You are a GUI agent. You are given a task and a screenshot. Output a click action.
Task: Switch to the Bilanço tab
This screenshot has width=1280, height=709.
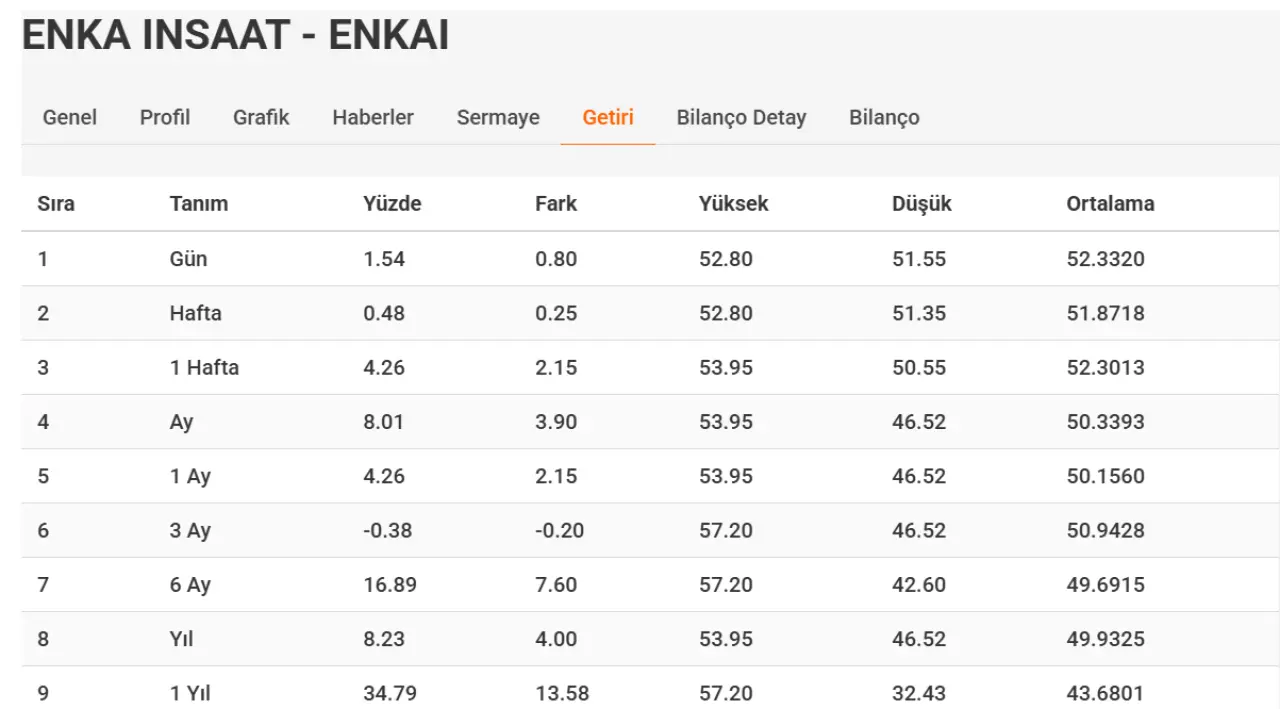[884, 117]
